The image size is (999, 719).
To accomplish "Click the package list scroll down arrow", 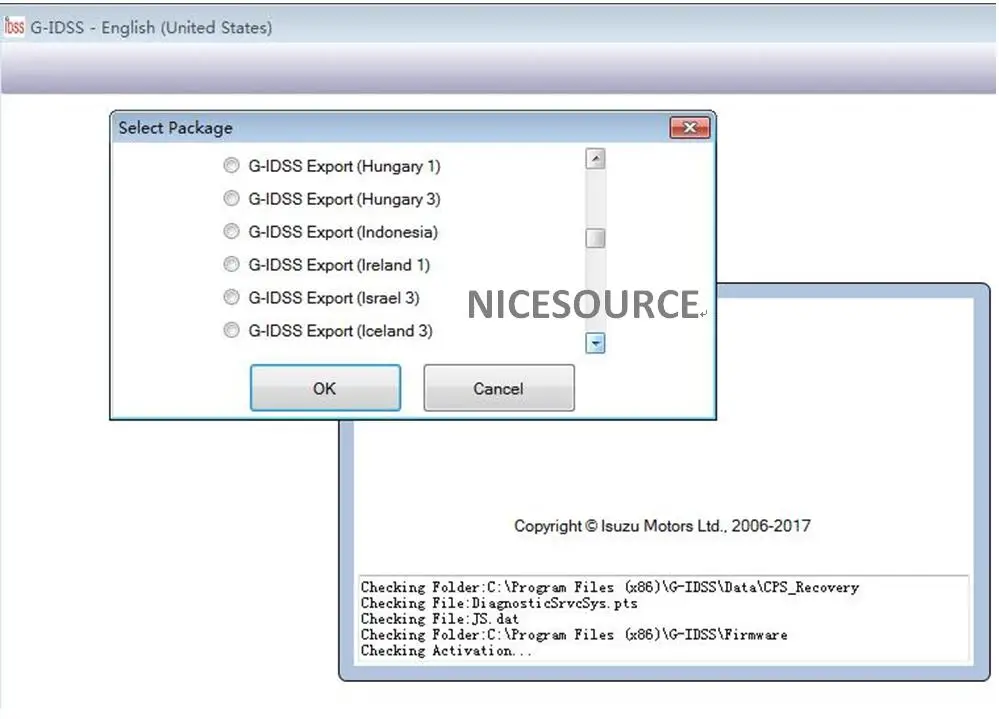I will [x=595, y=343].
